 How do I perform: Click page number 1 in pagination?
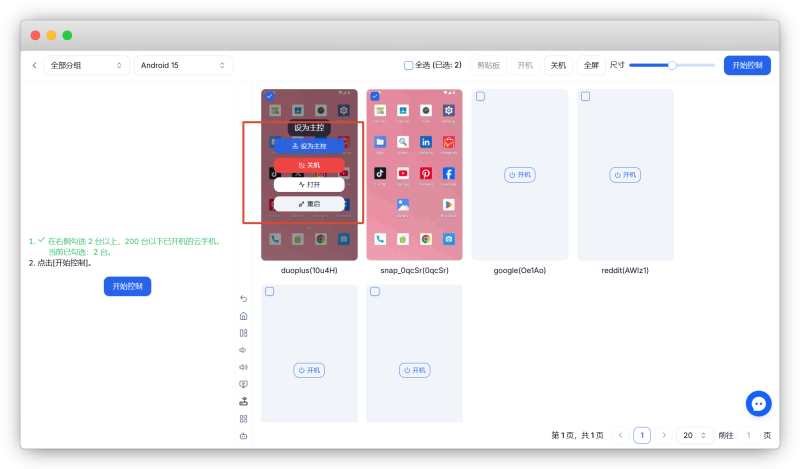point(642,435)
